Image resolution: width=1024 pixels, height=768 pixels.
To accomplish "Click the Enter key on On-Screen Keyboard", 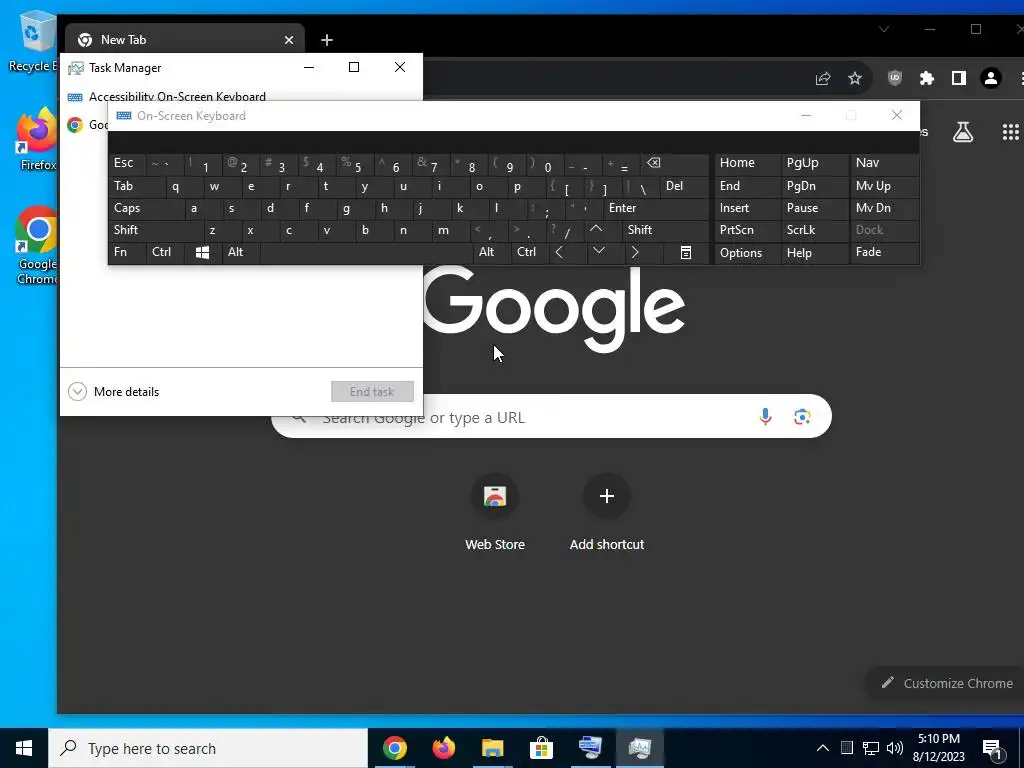I will tap(656, 208).
